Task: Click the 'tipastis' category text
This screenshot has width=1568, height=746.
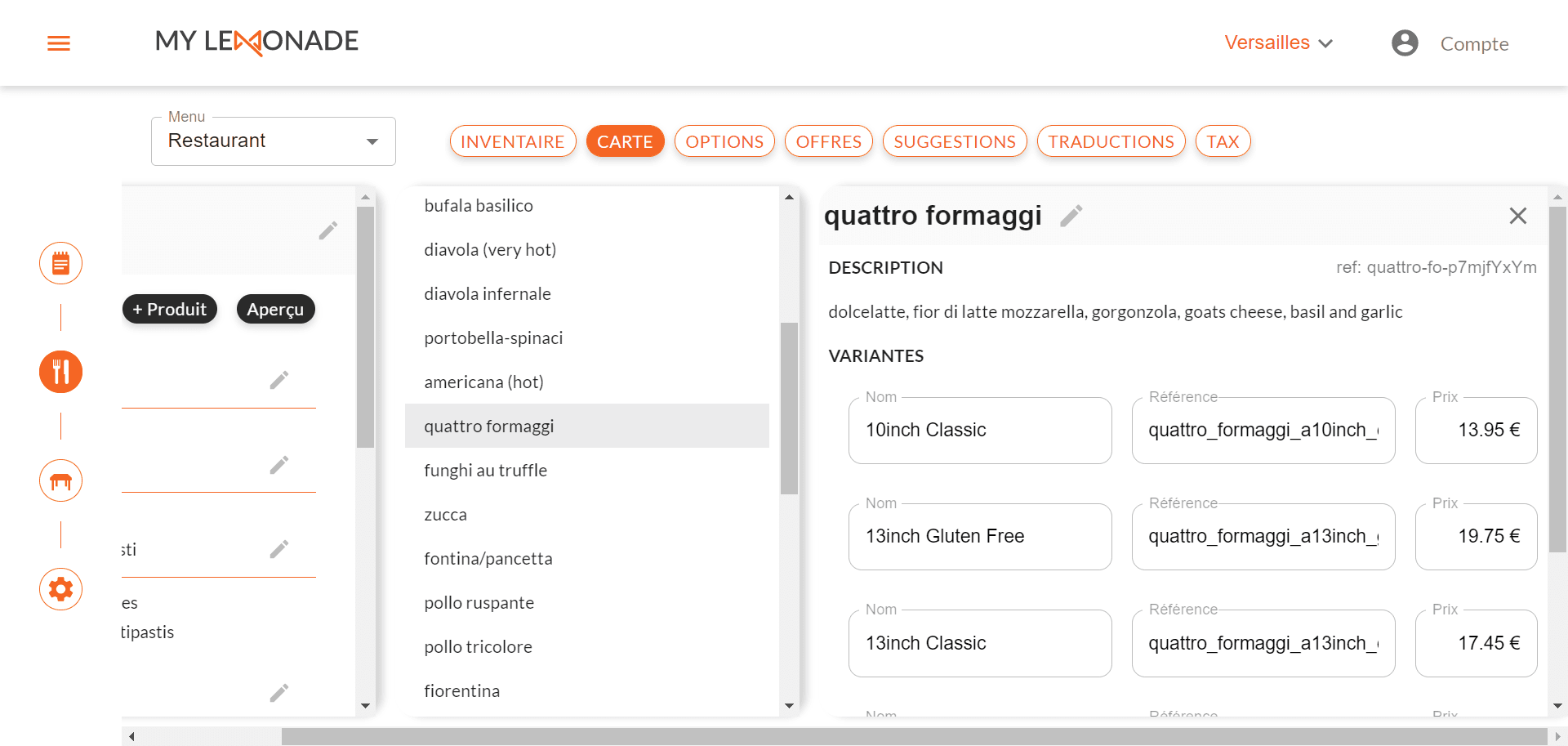Action: pyautogui.click(x=148, y=632)
